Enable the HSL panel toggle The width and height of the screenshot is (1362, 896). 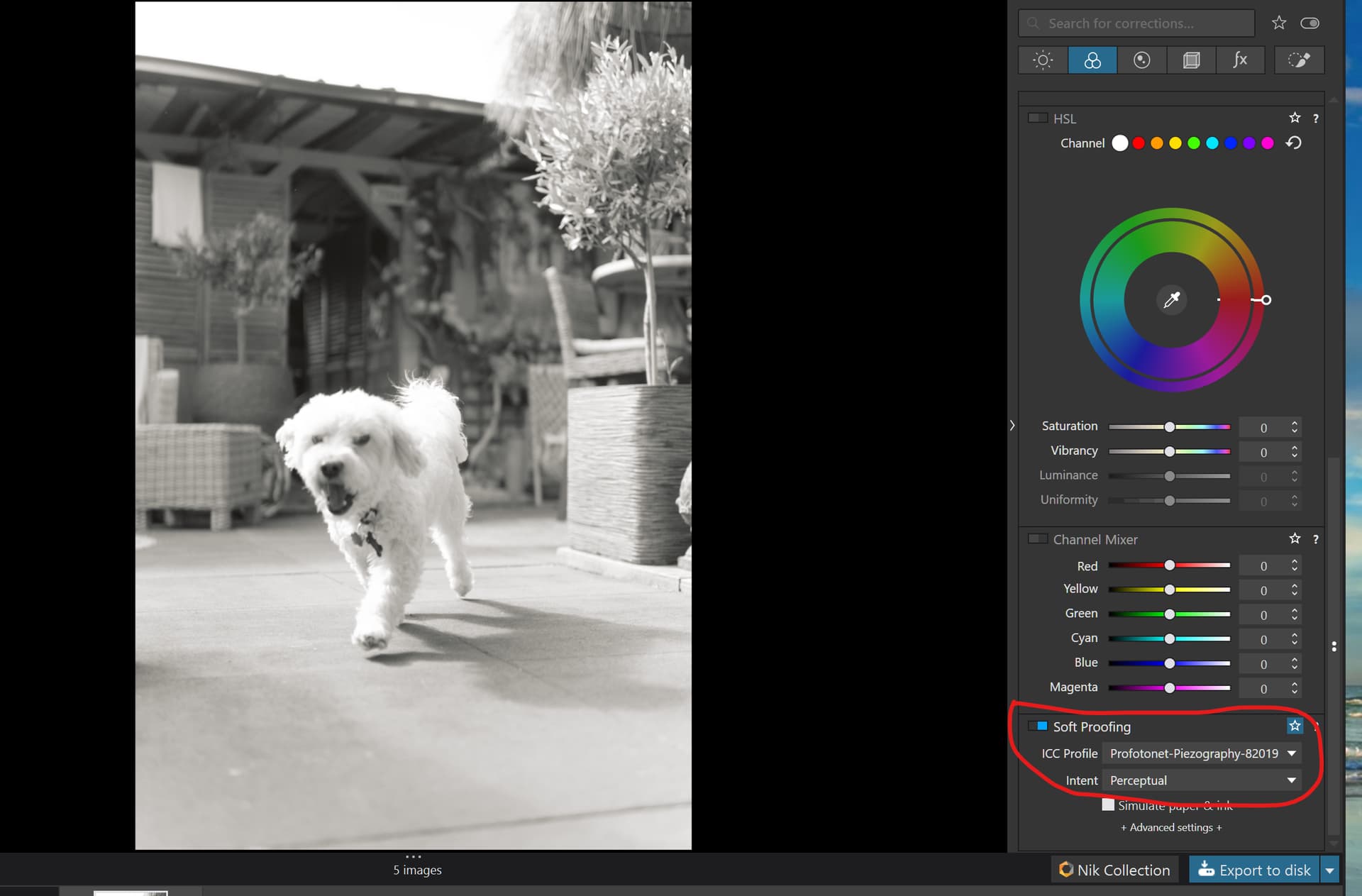click(1037, 118)
